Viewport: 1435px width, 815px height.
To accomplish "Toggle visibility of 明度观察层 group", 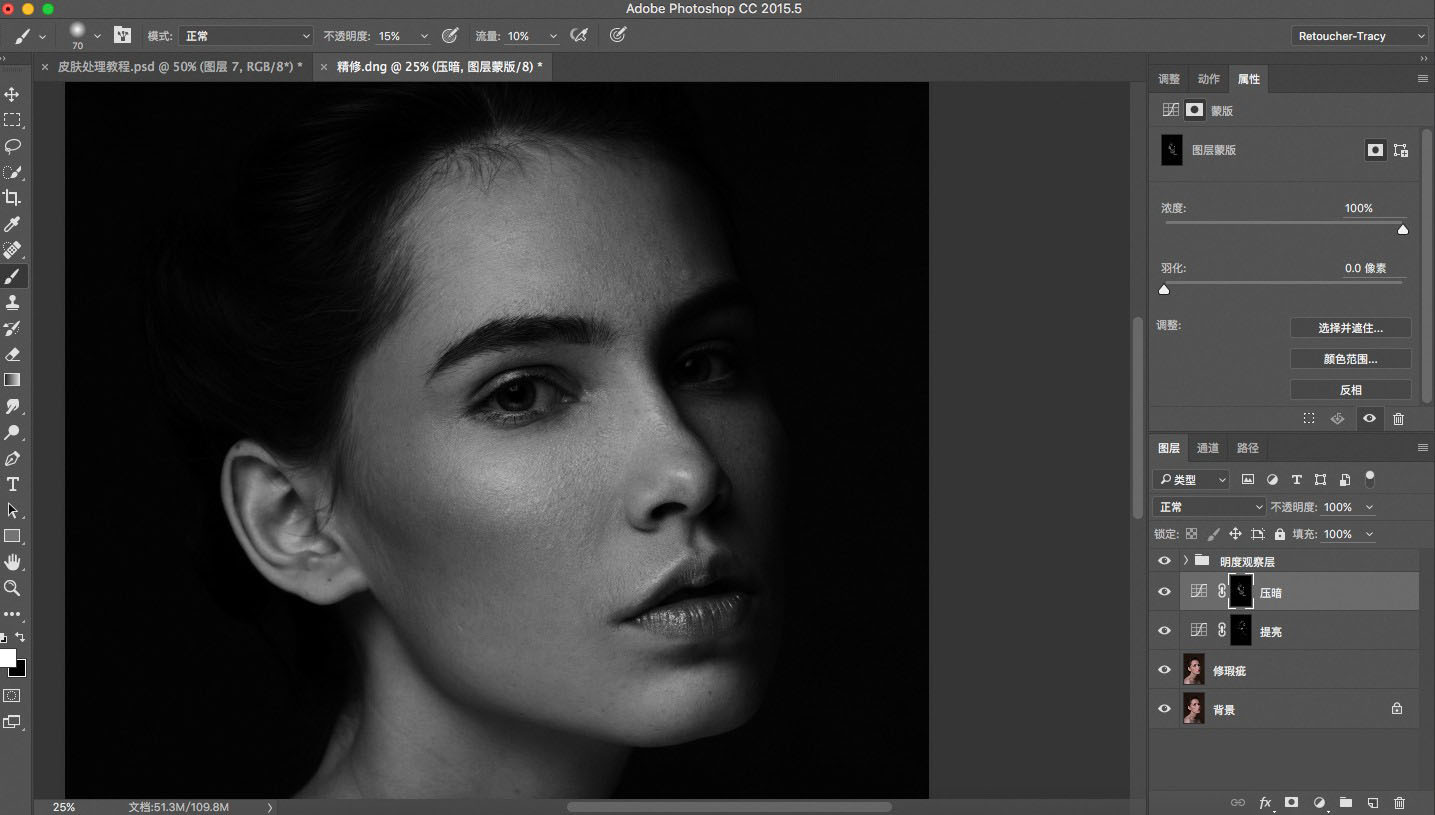I will [x=1164, y=561].
